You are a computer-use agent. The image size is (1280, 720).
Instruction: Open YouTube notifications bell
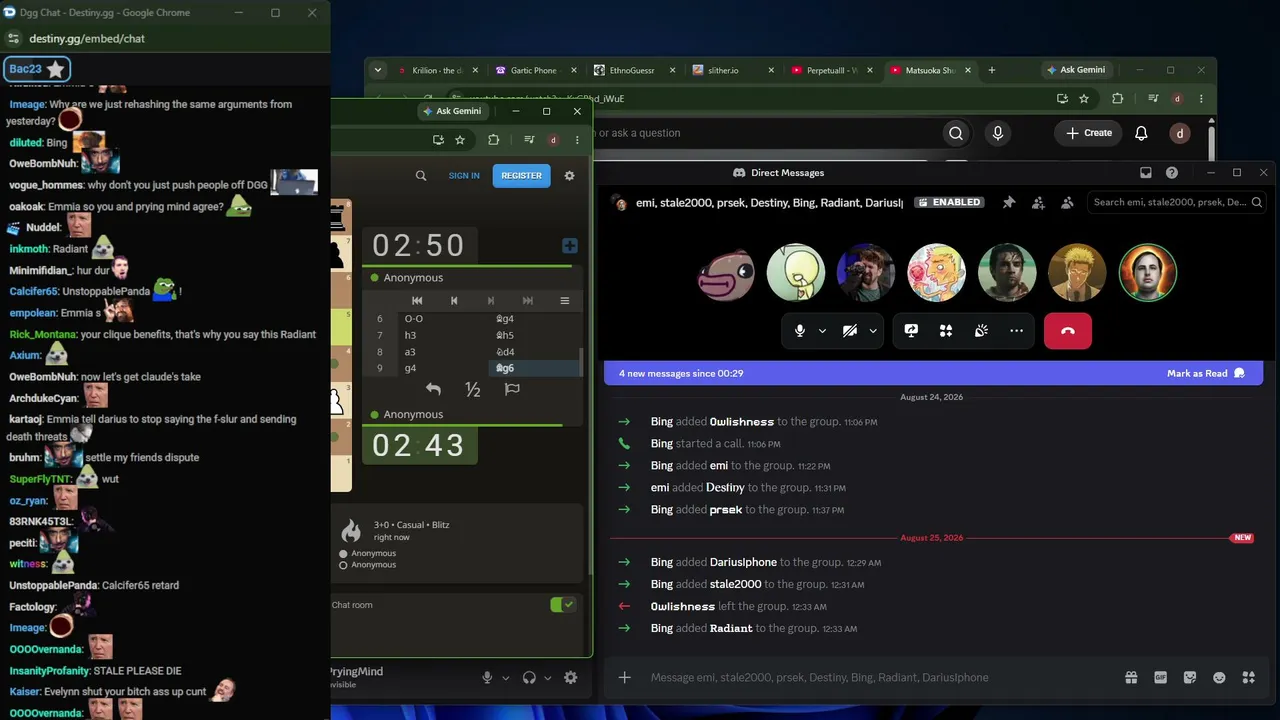point(1141,133)
